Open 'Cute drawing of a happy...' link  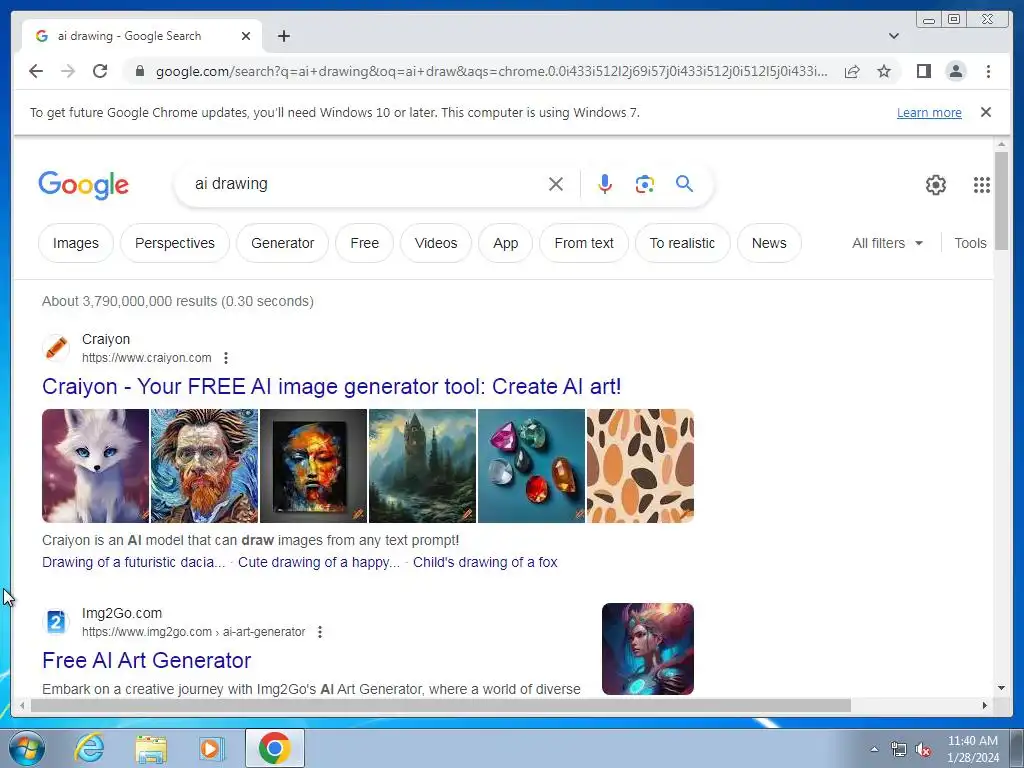(x=319, y=562)
